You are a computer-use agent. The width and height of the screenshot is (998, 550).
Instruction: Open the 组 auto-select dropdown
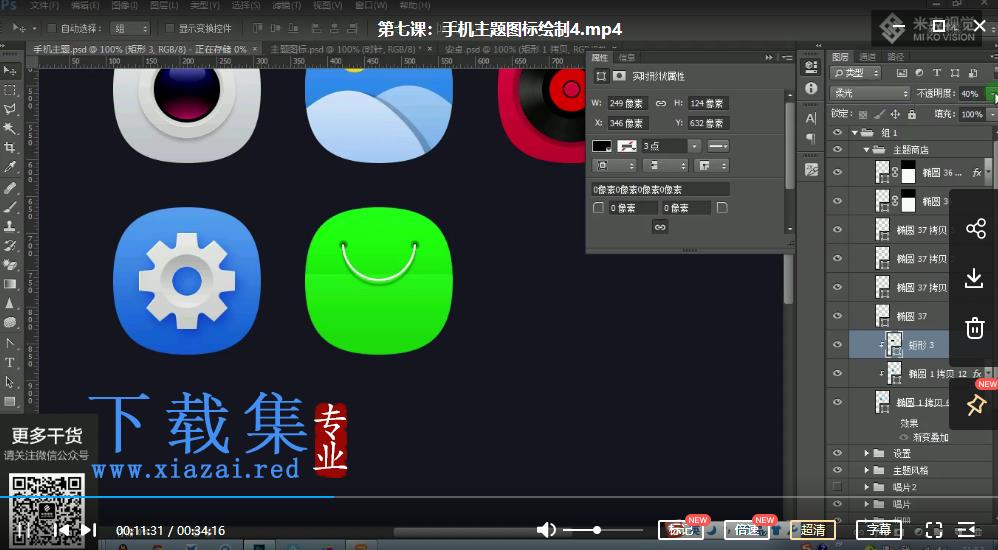tap(130, 29)
